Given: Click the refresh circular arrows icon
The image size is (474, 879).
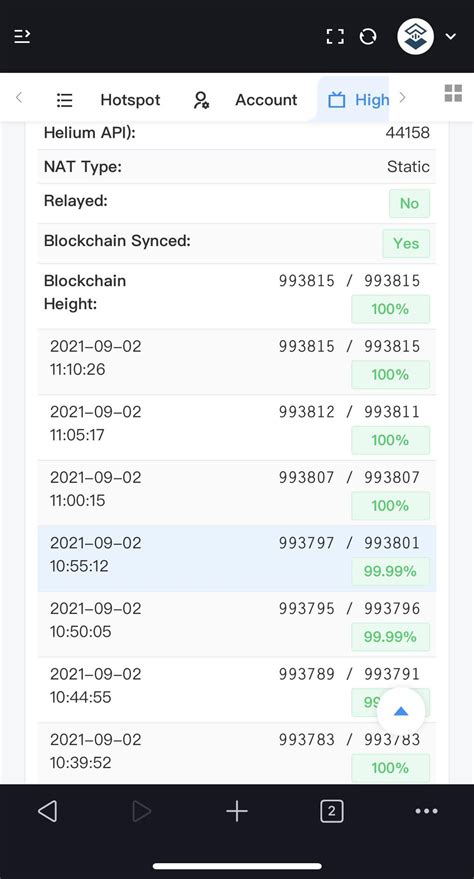Looking at the screenshot, I should point(368,37).
